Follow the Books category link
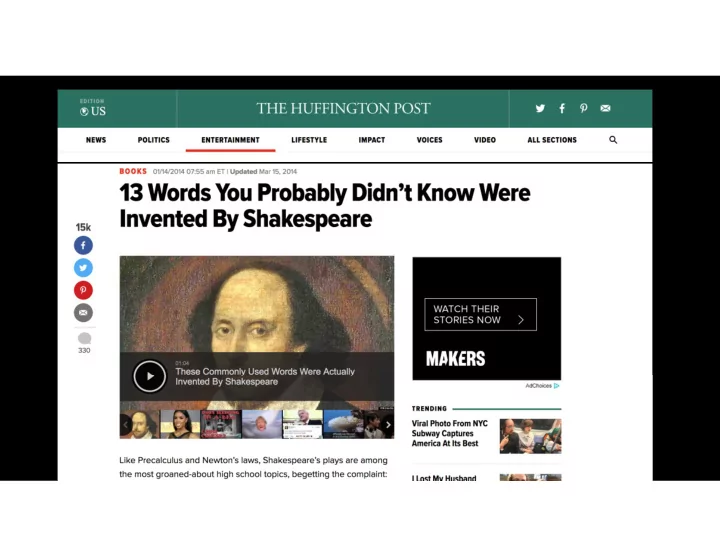The image size is (720, 557). pos(133,171)
